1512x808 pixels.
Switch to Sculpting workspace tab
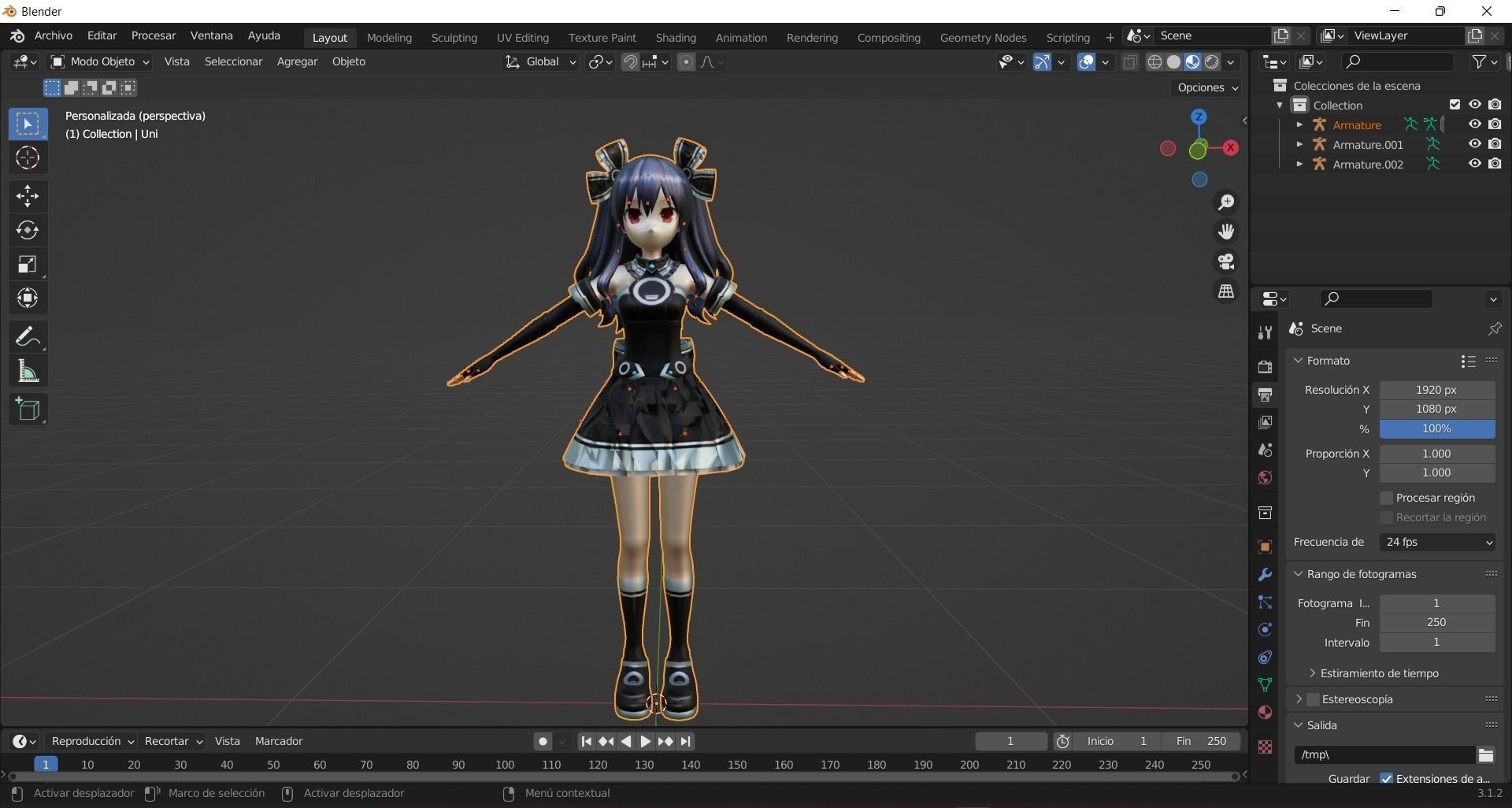[x=454, y=38]
